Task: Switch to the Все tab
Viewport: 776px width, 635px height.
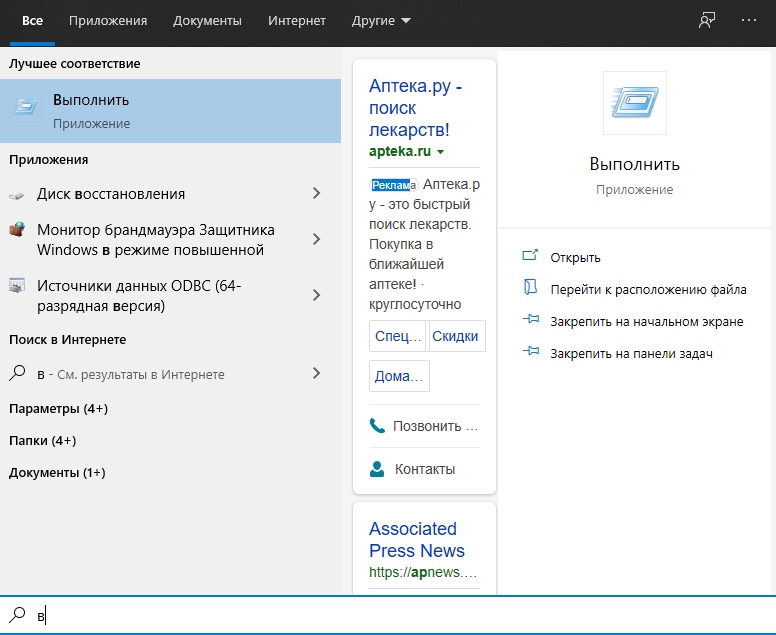Action: pyautogui.click(x=32, y=21)
